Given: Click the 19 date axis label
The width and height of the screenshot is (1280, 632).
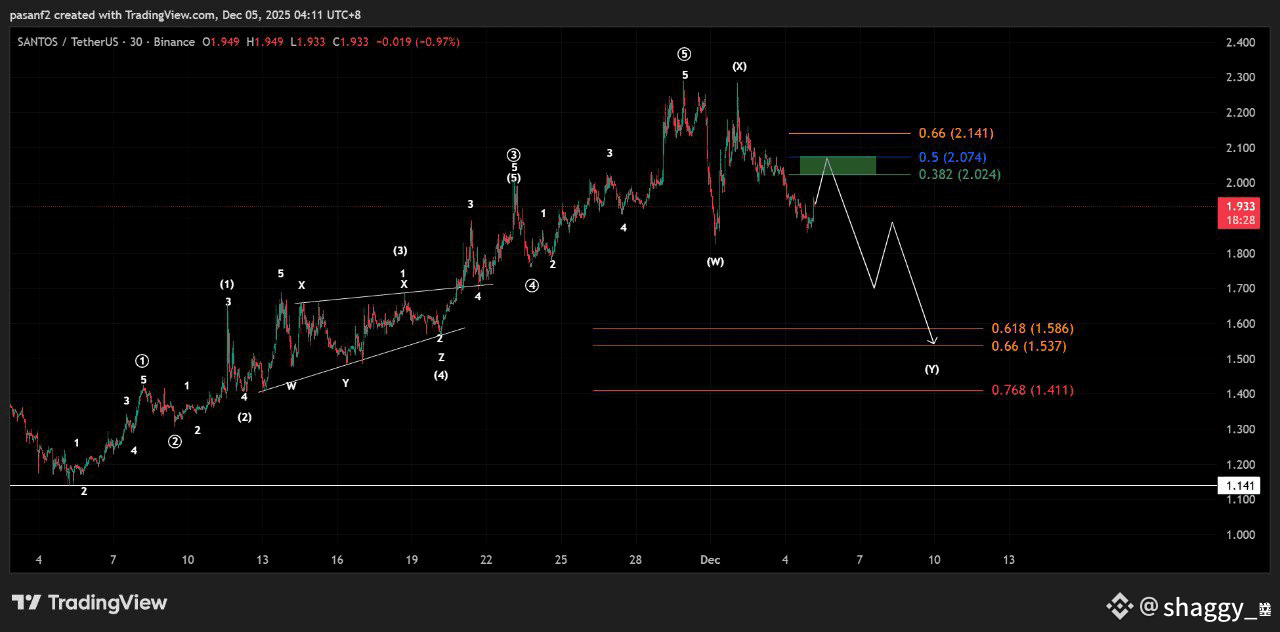Looking at the screenshot, I should [412, 559].
